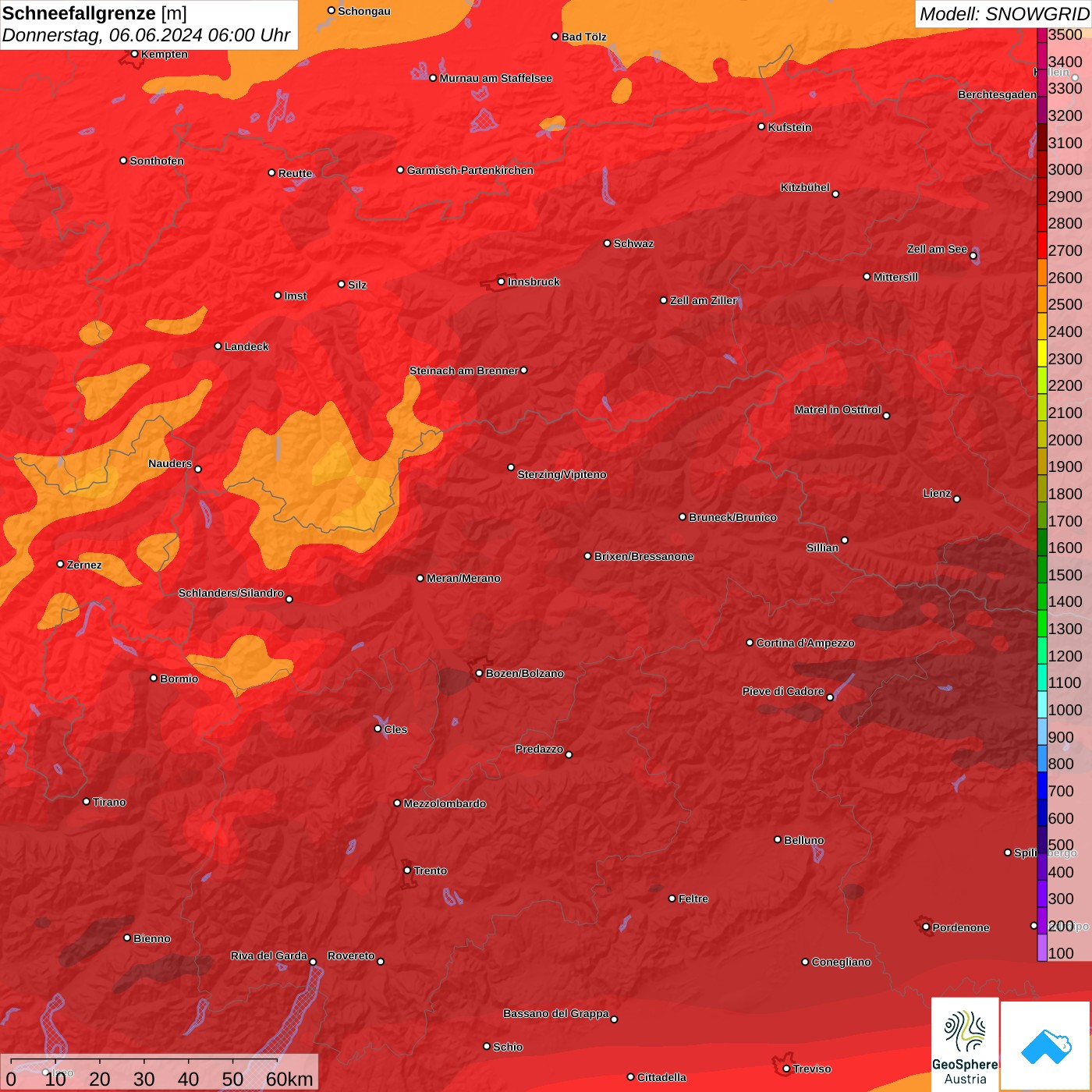Click the date Donnerstag, 06.06.2024 06:00 Uhr
The width and height of the screenshot is (1092, 1092).
coord(146,35)
